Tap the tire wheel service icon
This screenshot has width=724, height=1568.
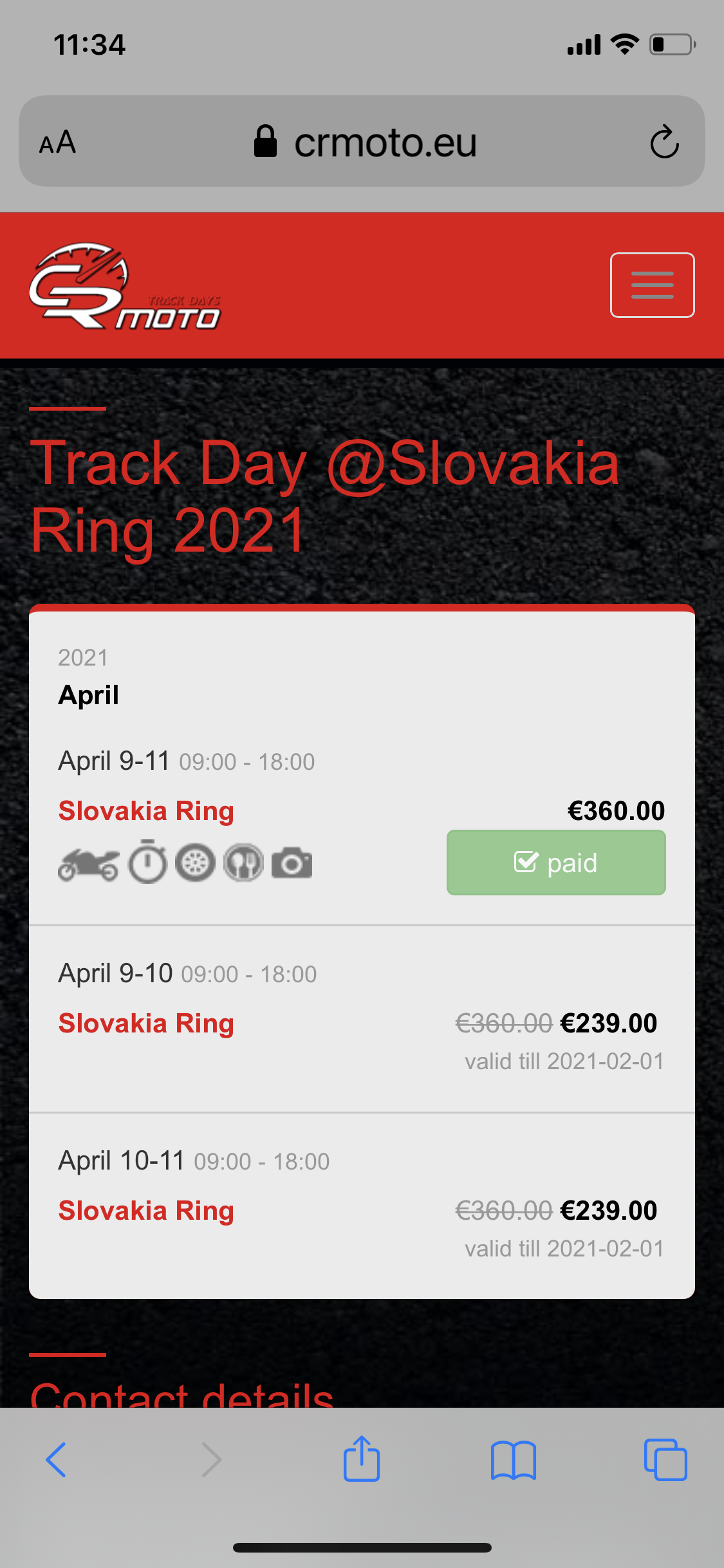[195, 863]
